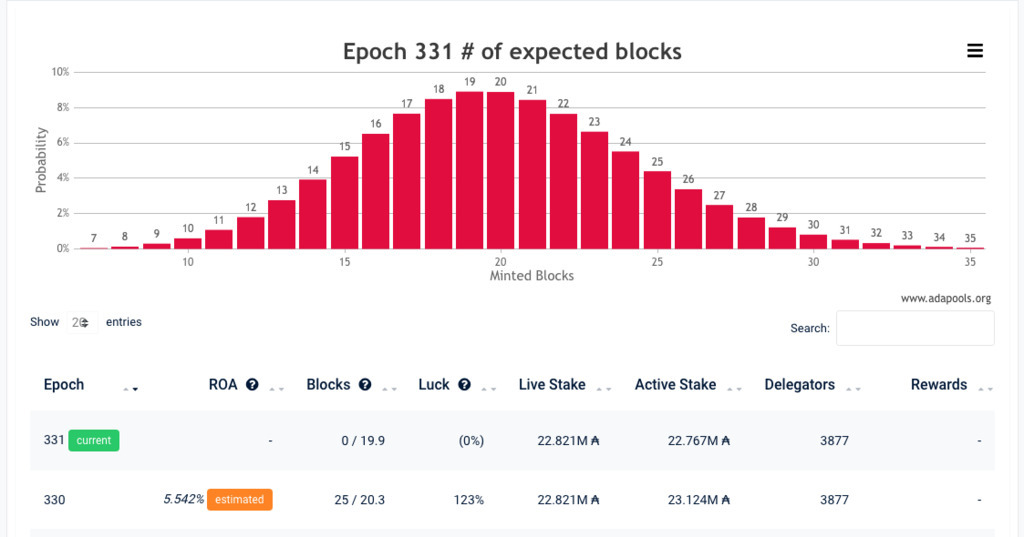Click the Luck help question icon
The height and width of the screenshot is (537, 1024).
click(x=464, y=385)
